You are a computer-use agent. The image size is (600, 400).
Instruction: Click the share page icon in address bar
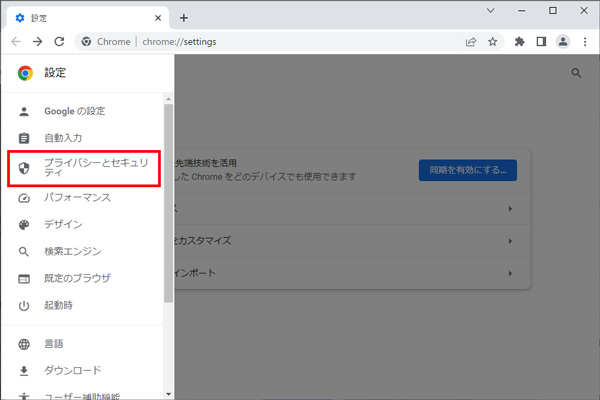[x=471, y=42]
